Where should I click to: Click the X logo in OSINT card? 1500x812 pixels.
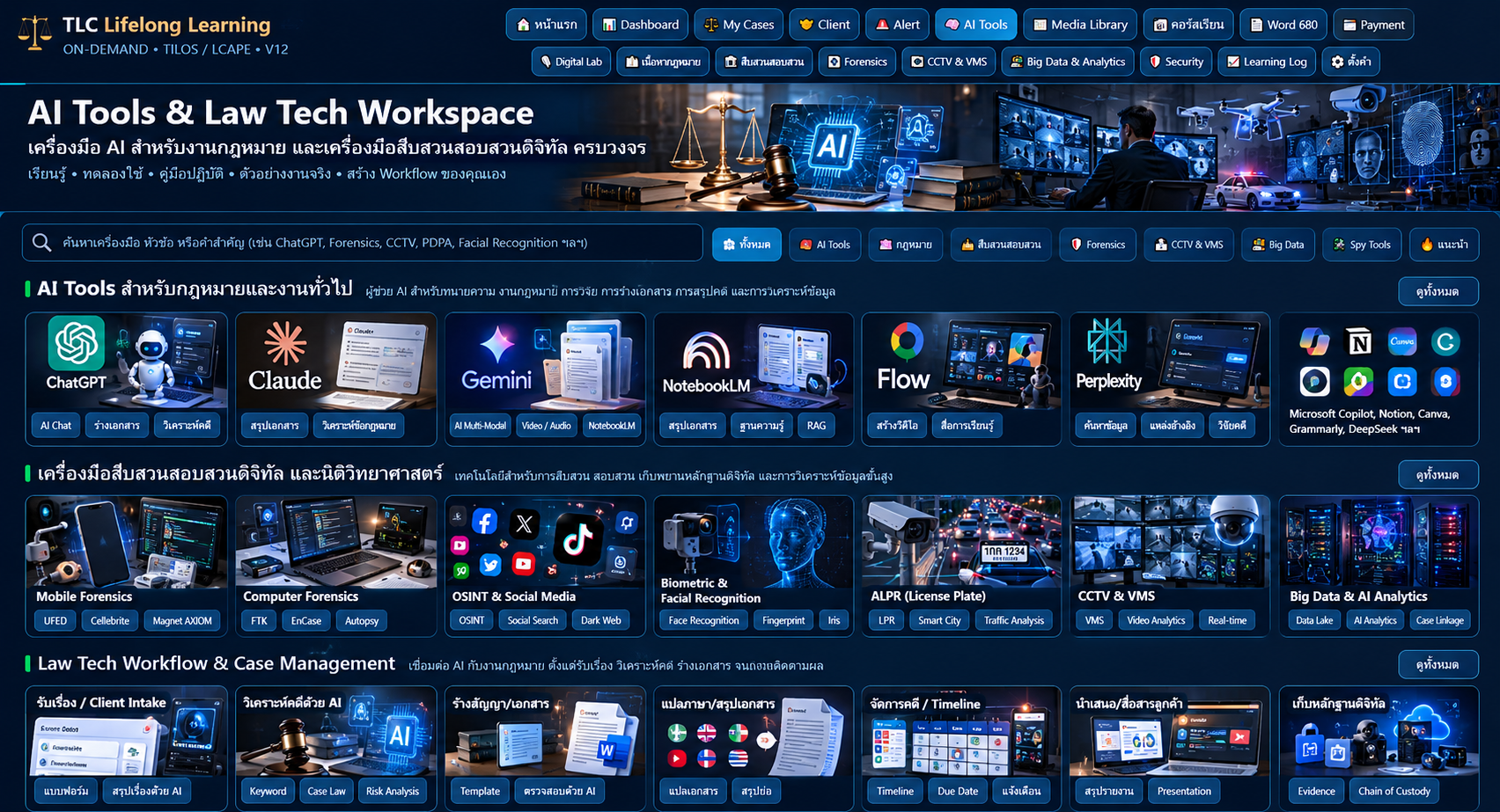tap(525, 524)
